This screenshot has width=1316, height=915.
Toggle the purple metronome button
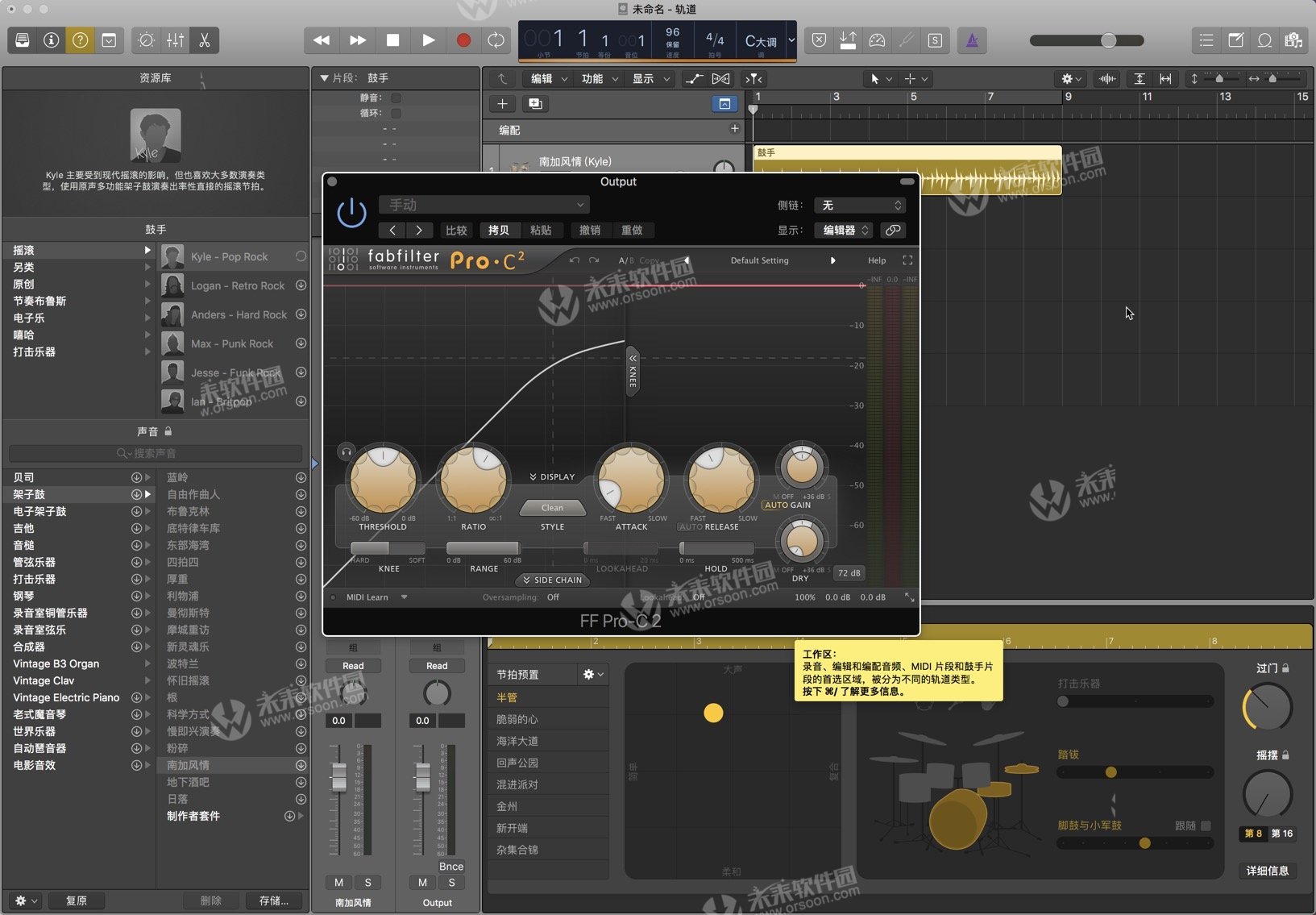tap(972, 40)
